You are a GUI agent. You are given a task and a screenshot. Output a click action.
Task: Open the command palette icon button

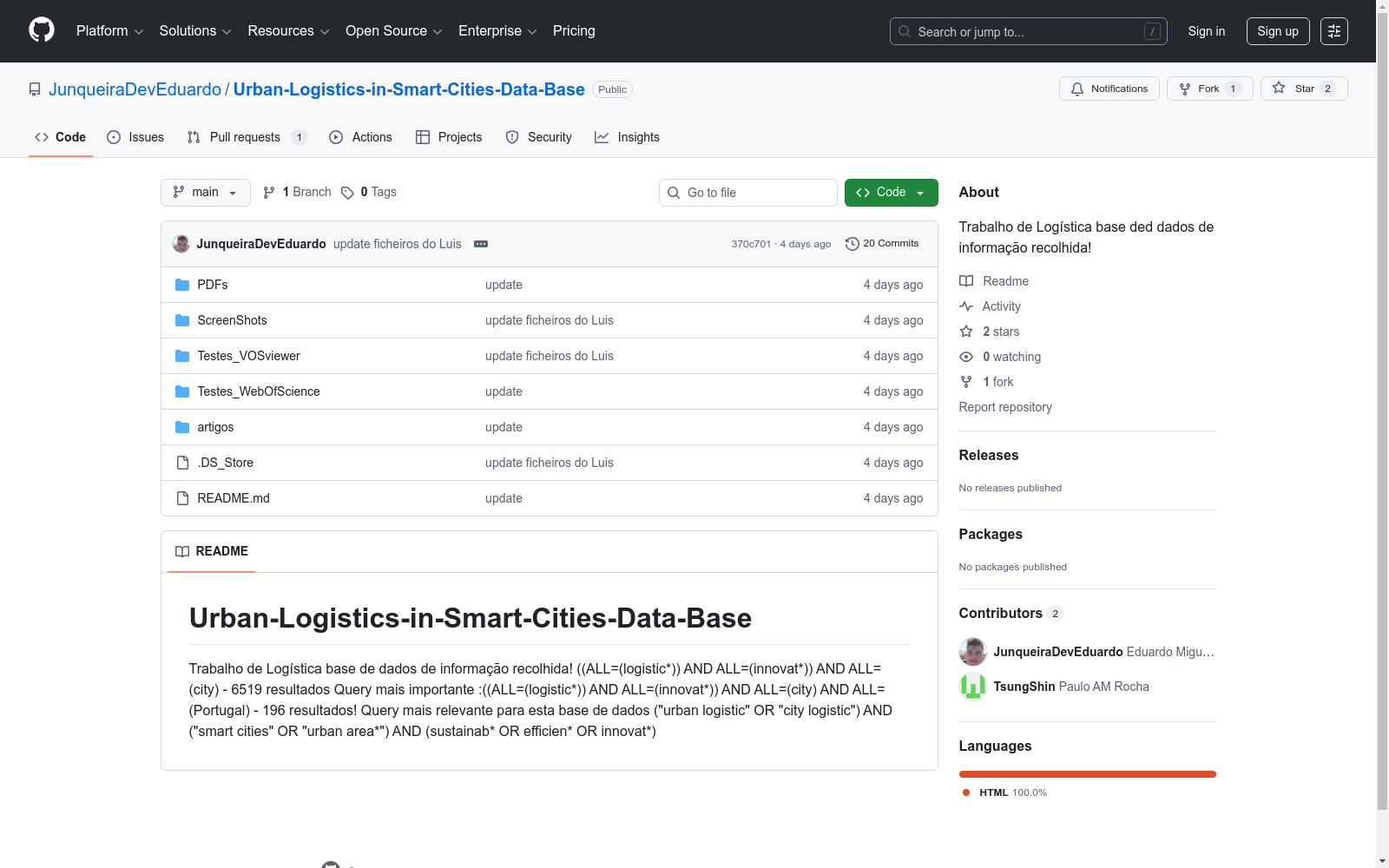(1334, 31)
